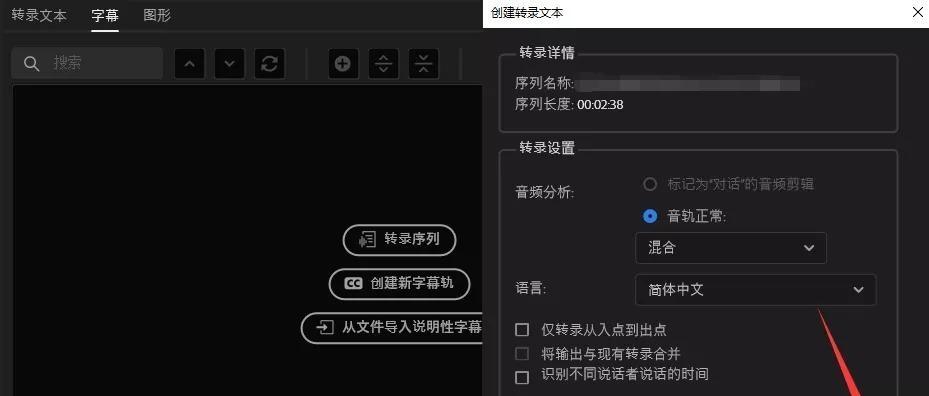Split the caption segment icon

tap(383, 63)
